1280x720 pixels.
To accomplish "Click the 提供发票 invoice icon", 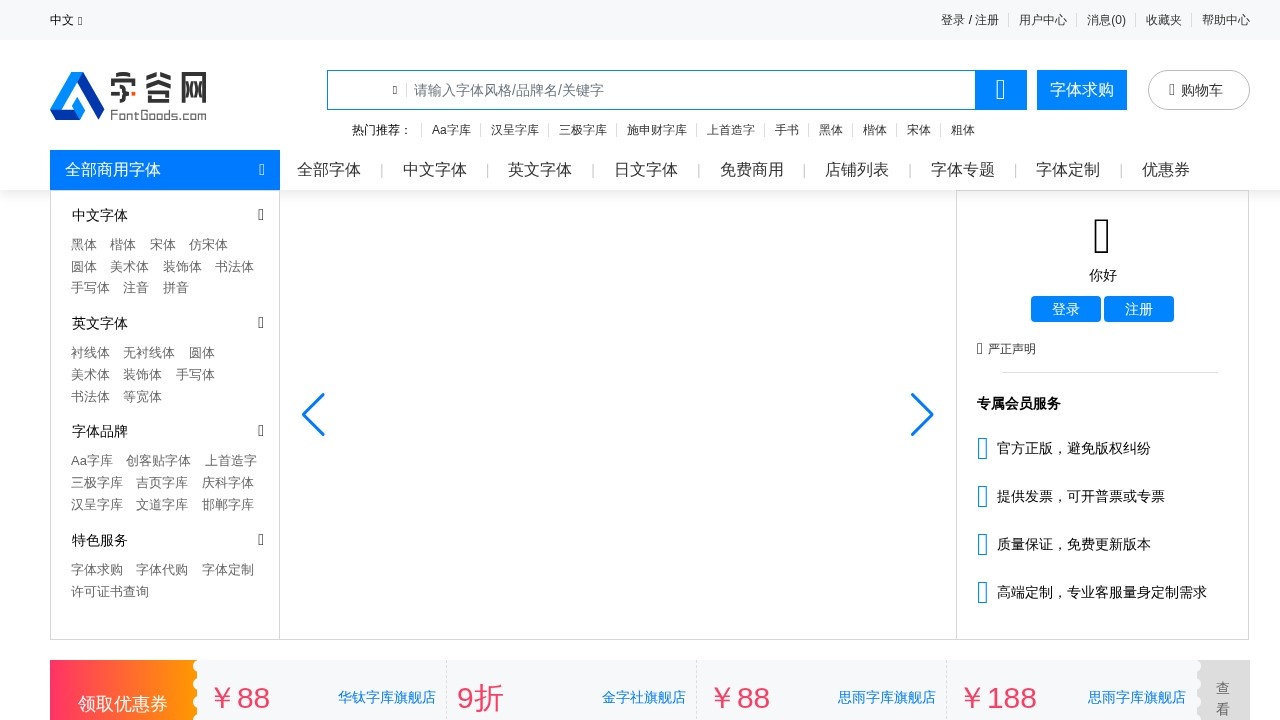I will 982,496.
